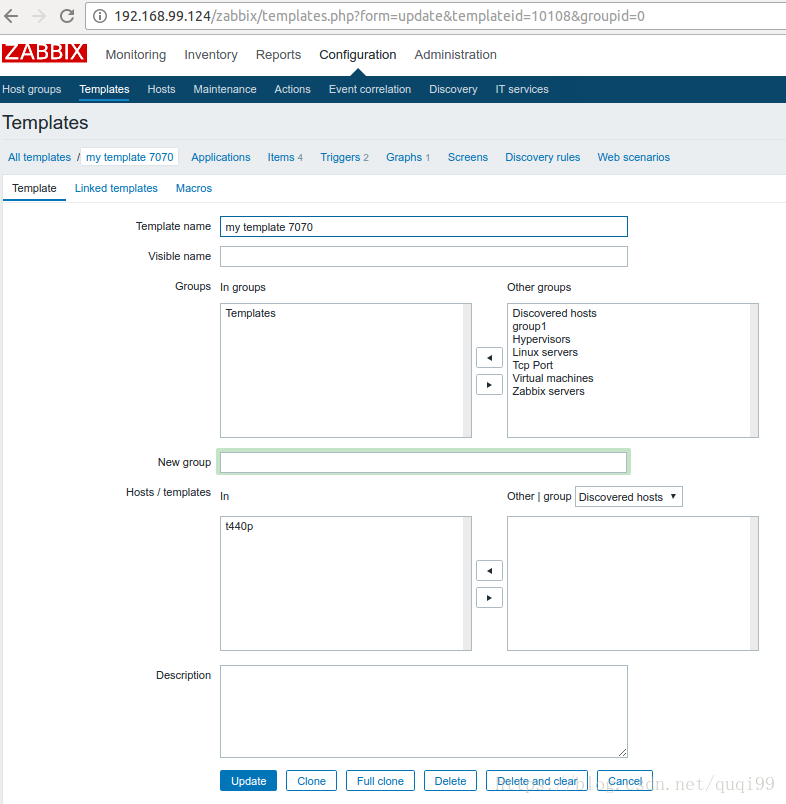Move host t440p to Other list with the right arrow

(x=489, y=598)
